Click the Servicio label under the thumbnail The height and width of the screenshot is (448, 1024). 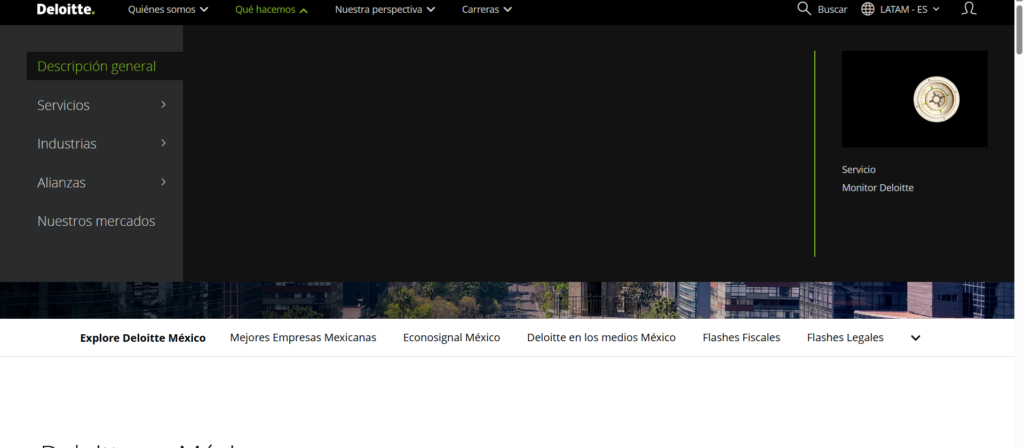(859, 169)
